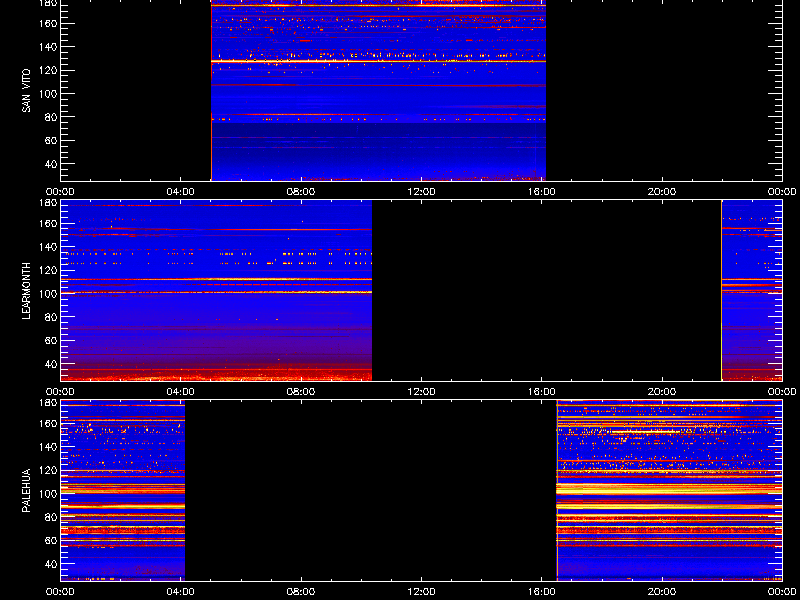Click 04:00 time label under Learmonth panel
The image size is (800, 600).
[x=181, y=392]
